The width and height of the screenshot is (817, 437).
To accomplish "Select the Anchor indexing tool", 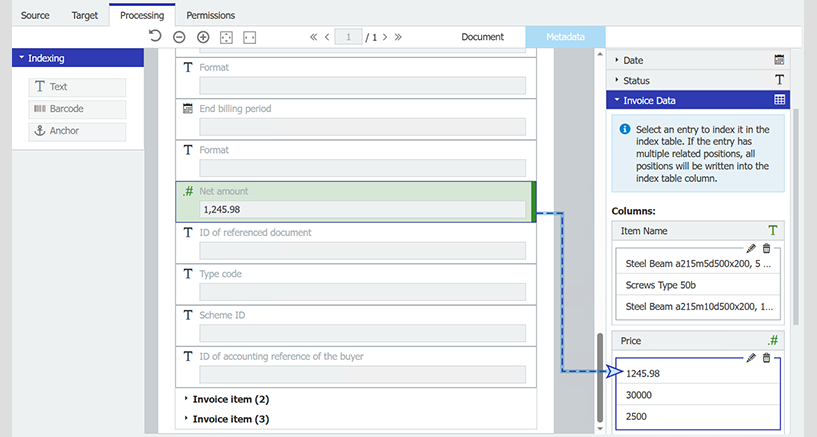I will click(77, 131).
